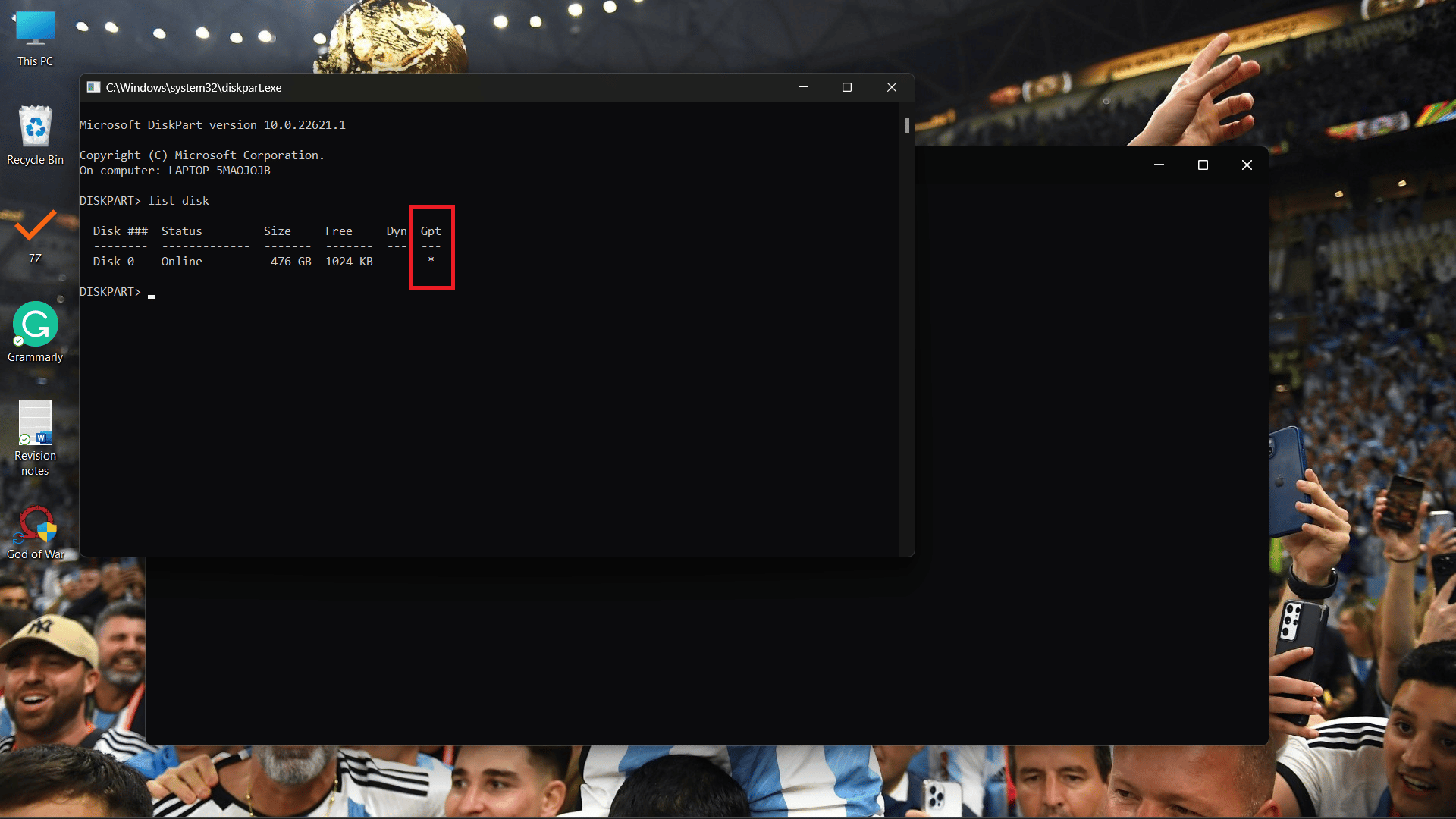Restore down the black background window
Viewport: 1456px width, 819px height.
coord(1203,165)
